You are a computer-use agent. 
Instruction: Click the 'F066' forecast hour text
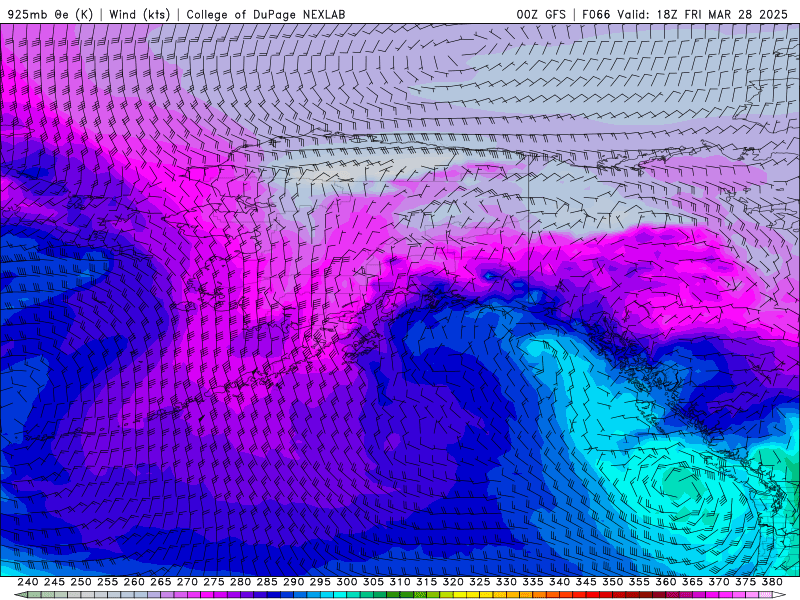(x=595, y=14)
